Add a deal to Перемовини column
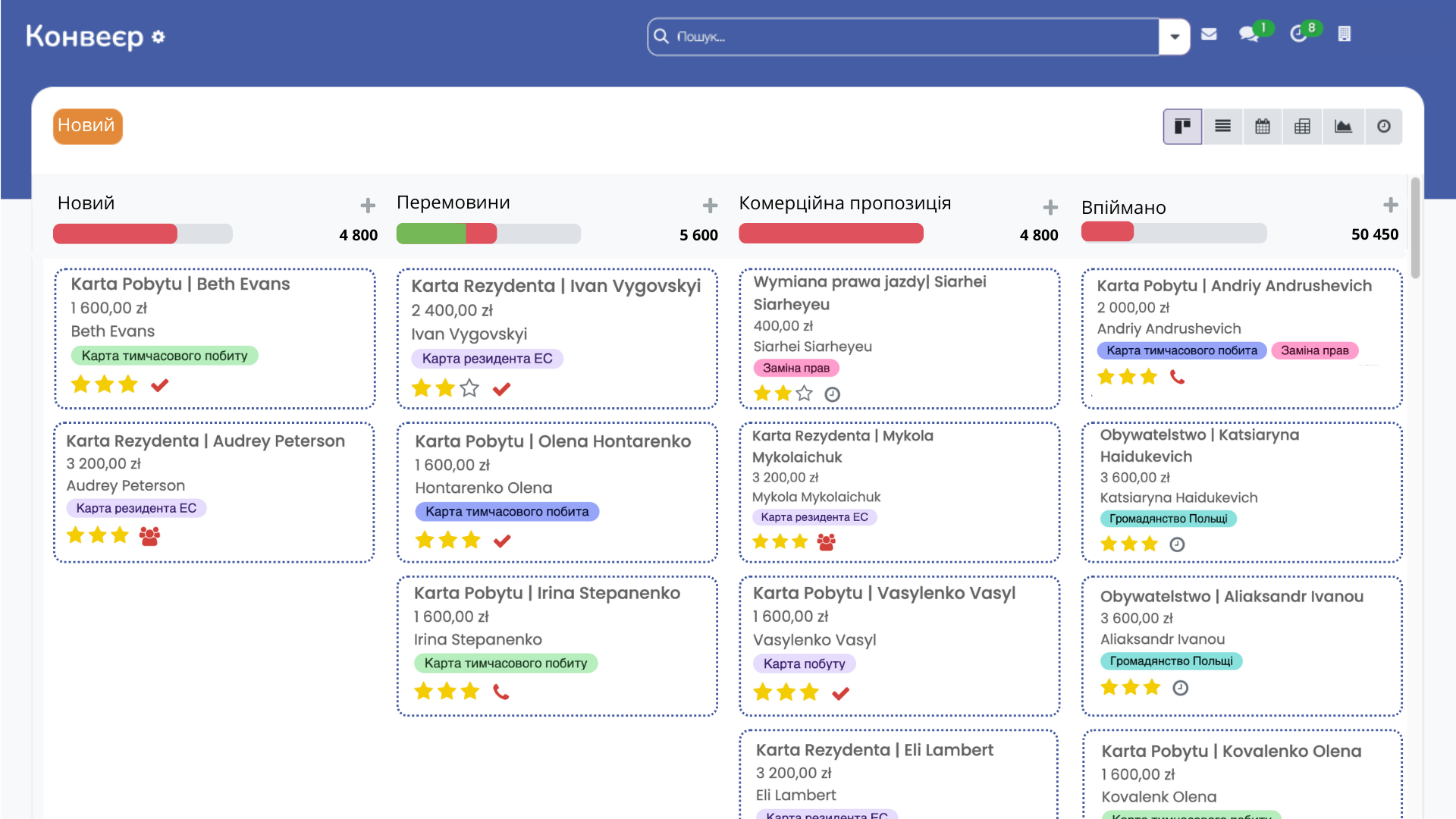The image size is (1456, 819). point(710,205)
